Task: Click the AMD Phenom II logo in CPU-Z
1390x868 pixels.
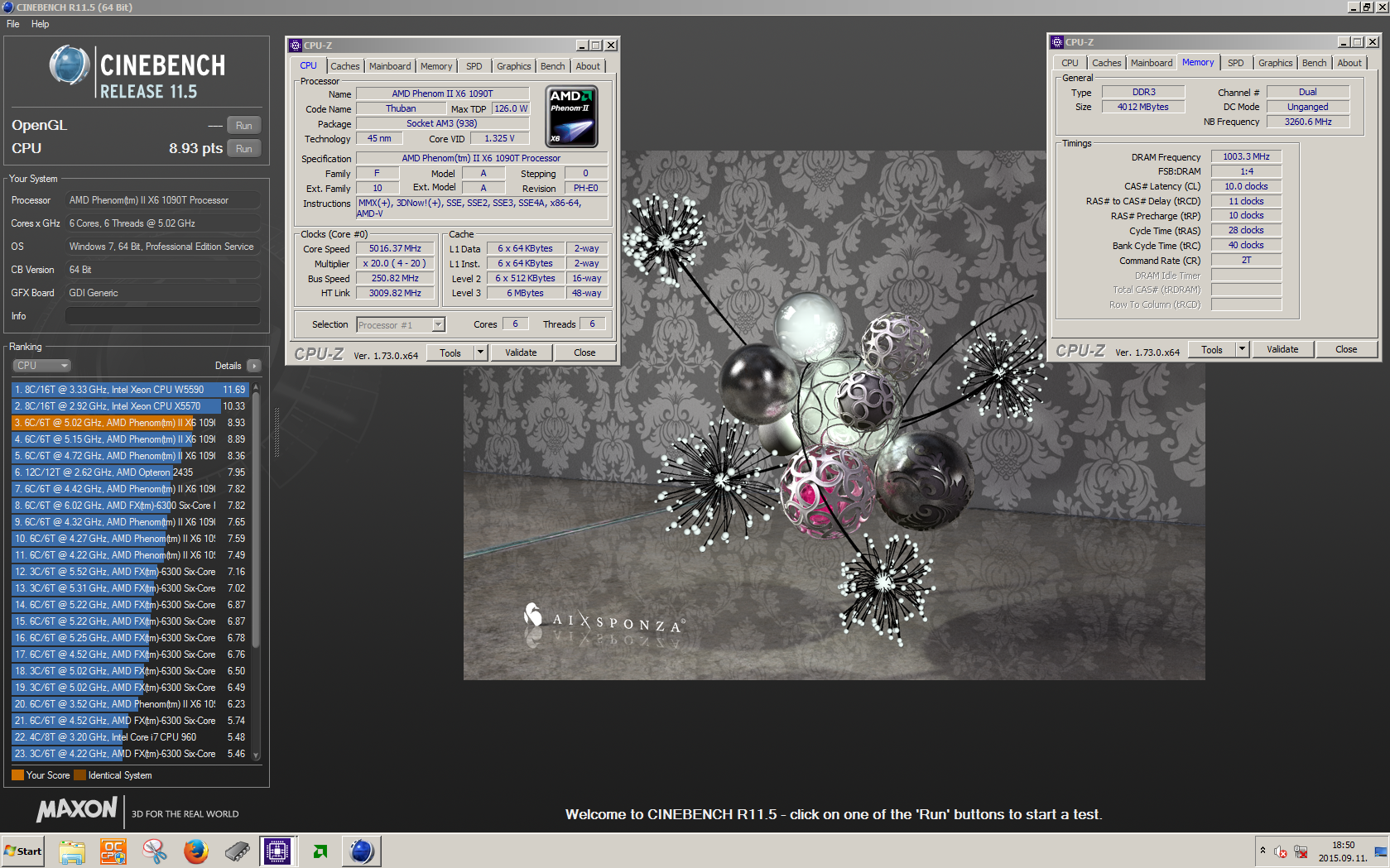Action: [x=571, y=117]
